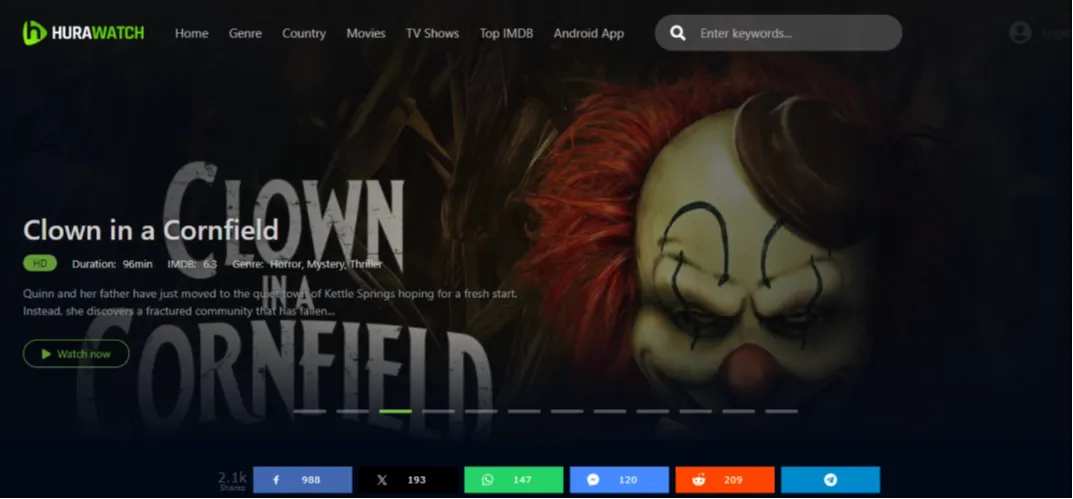Open the user login avatar icon
Viewport: 1073px width, 499px height.
[x=1020, y=33]
